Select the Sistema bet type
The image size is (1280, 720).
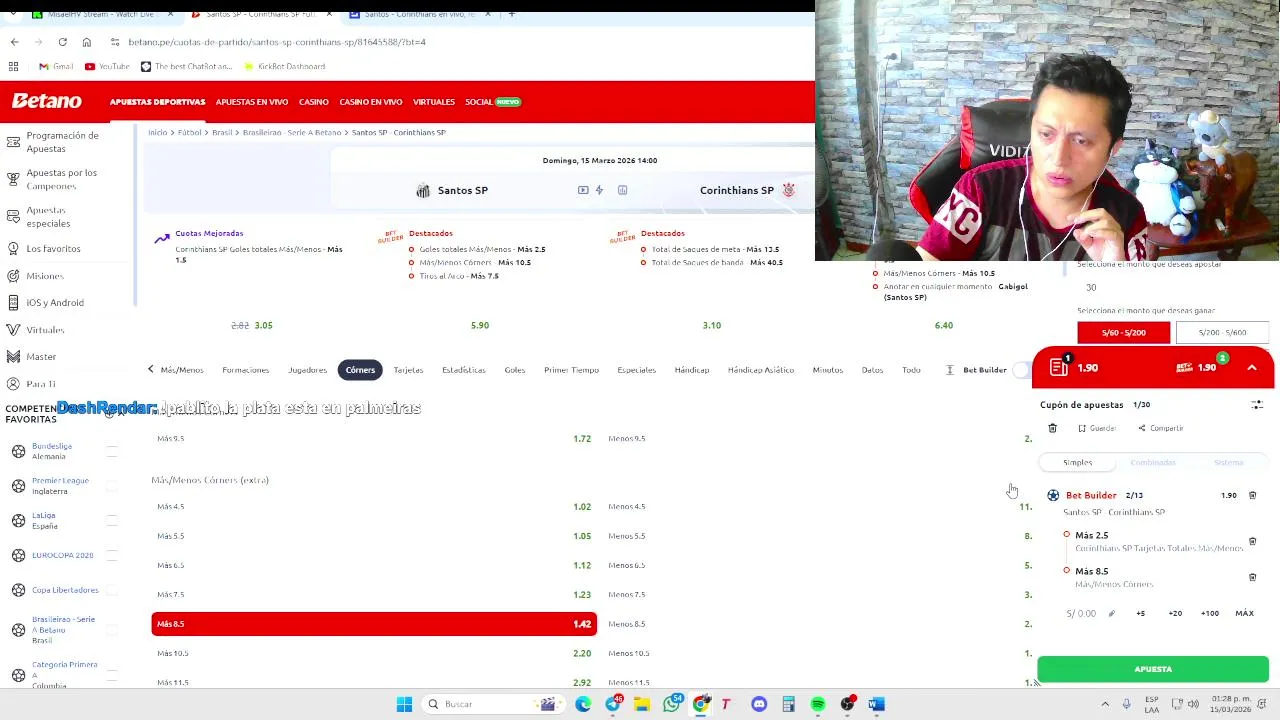pos(1228,462)
